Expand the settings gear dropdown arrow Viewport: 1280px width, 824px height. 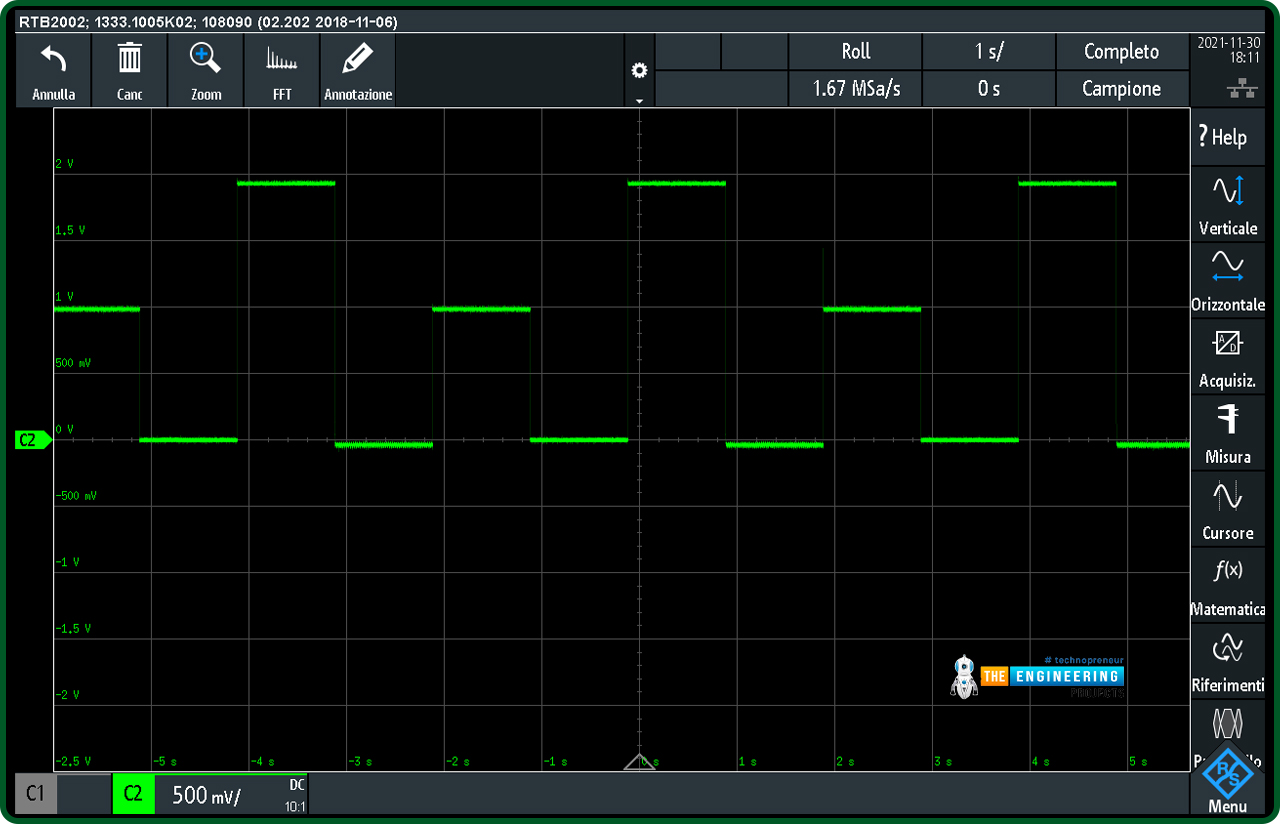pyautogui.click(x=639, y=101)
